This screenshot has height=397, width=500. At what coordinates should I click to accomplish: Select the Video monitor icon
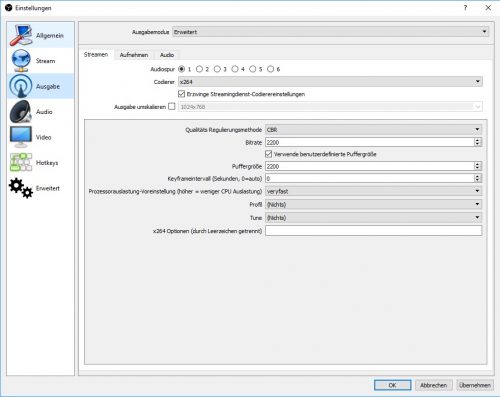click(x=21, y=137)
